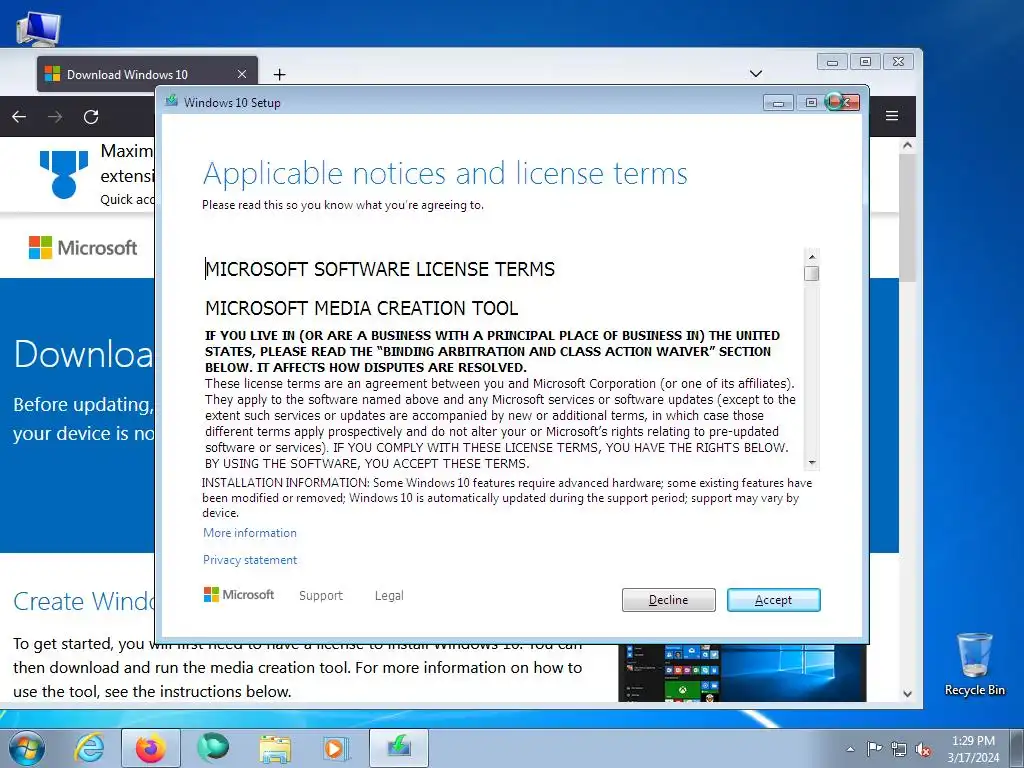The height and width of the screenshot is (768, 1024).
Task: Close the Download Windows 10 tab
Action: (x=242, y=74)
